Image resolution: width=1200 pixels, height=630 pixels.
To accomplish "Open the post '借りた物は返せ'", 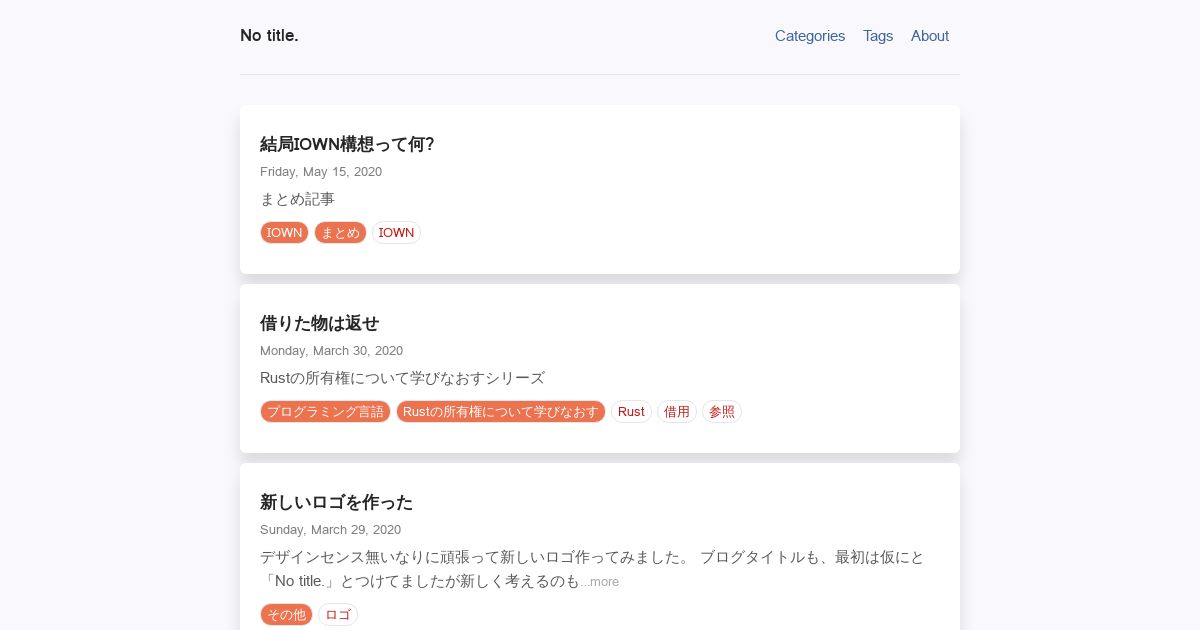I will pyautogui.click(x=320, y=323).
